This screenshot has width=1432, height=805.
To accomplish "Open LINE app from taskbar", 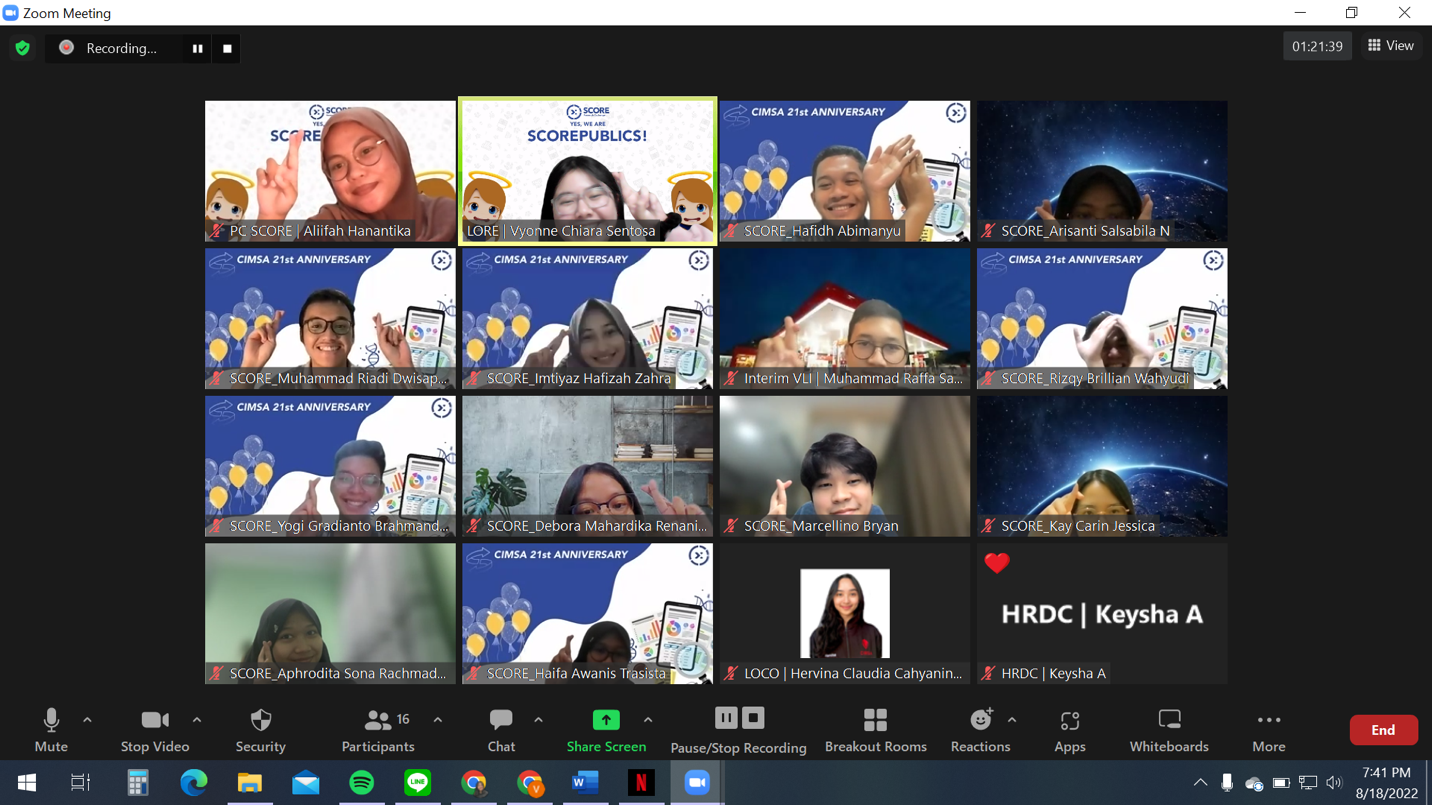I will coord(417,783).
